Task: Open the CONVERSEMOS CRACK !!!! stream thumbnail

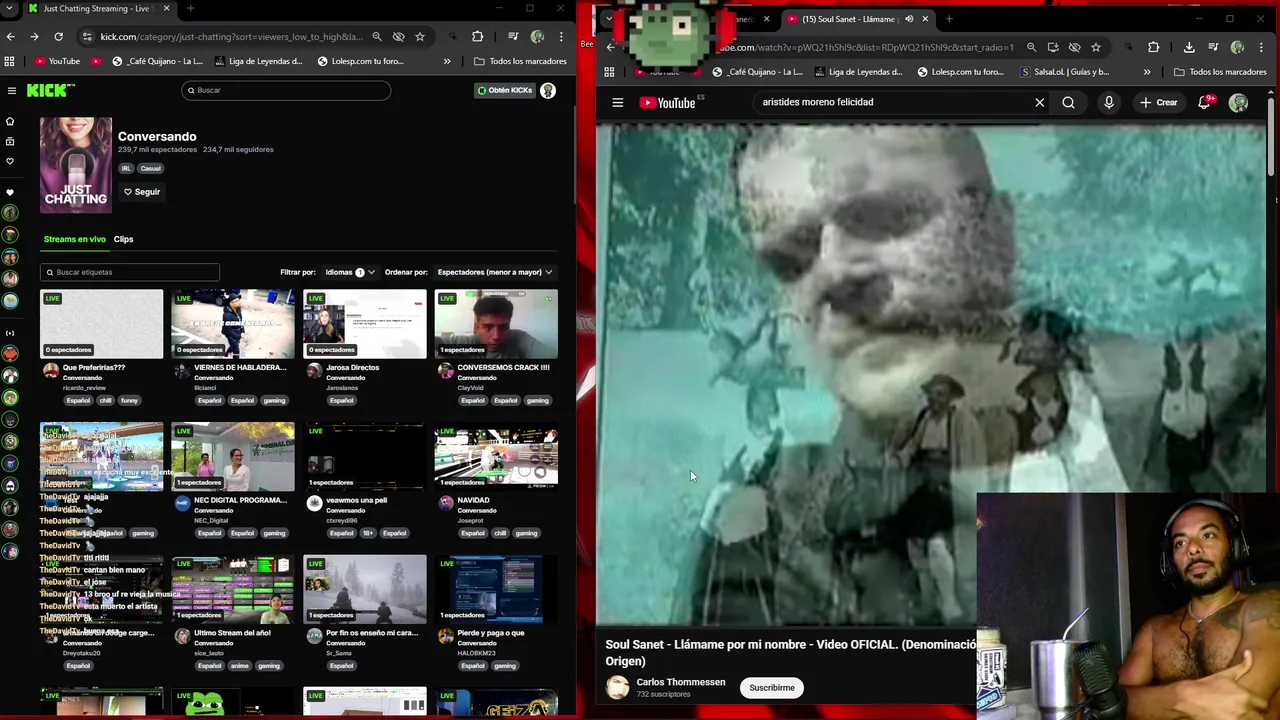Action: (x=496, y=324)
